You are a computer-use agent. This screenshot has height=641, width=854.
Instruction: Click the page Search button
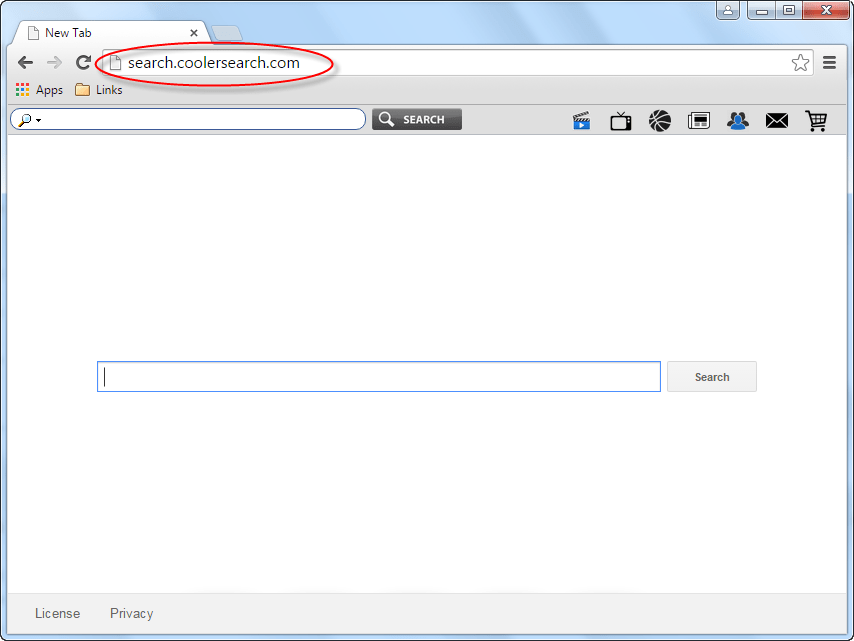[712, 377]
